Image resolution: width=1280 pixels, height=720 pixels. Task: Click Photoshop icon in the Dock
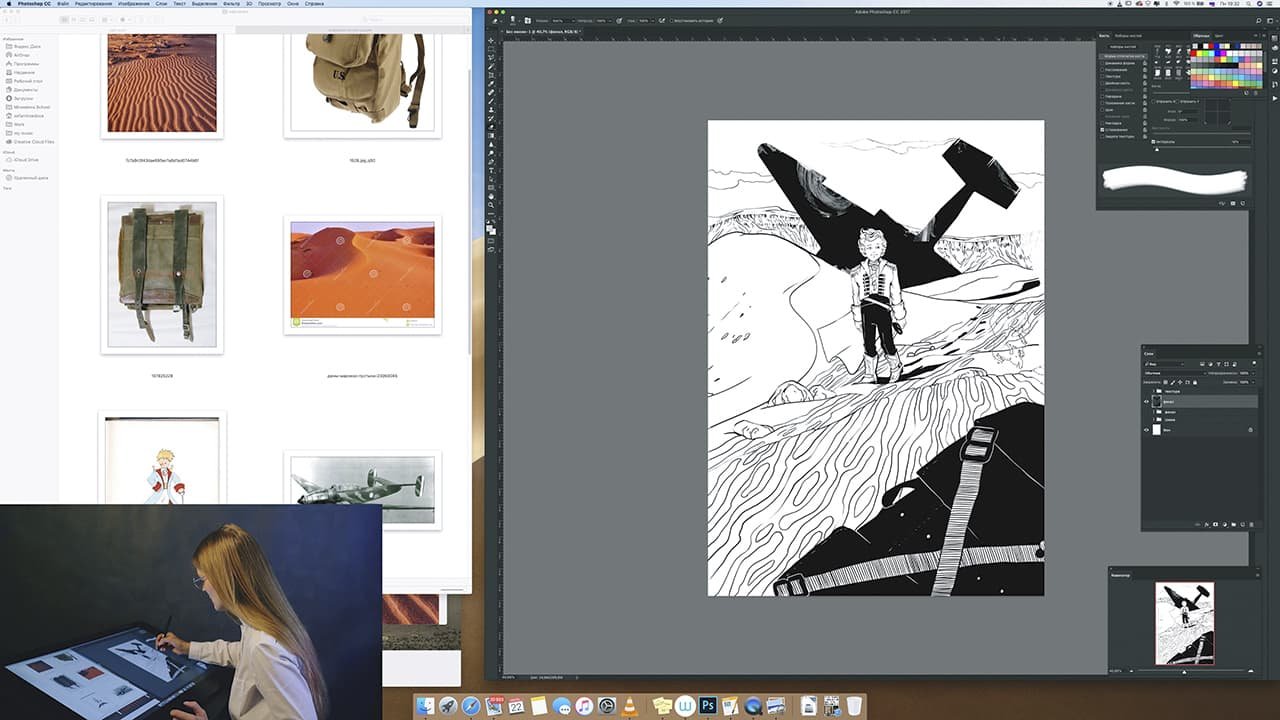(x=707, y=705)
